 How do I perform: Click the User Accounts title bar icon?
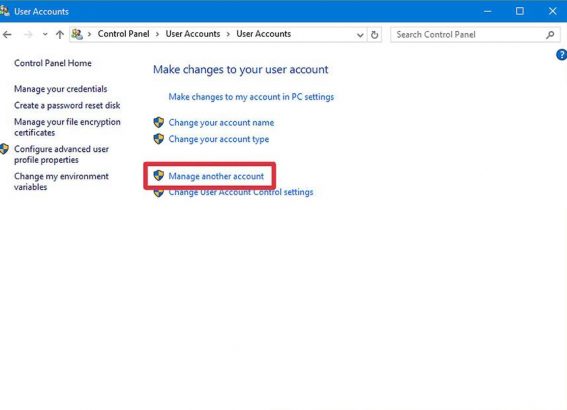click(4, 11)
